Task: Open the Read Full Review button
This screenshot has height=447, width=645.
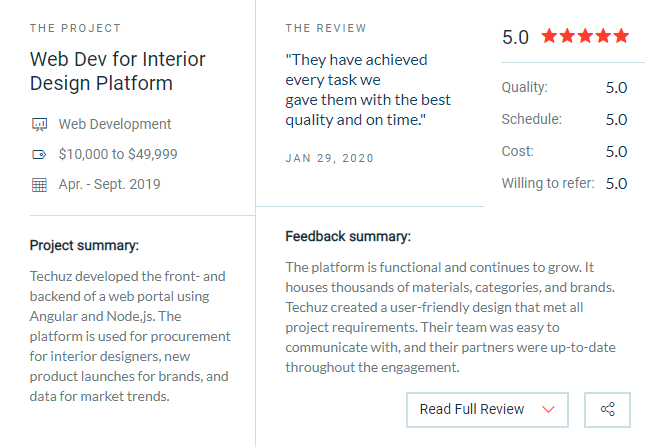Action: pyautogui.click(x=487, y=410)
